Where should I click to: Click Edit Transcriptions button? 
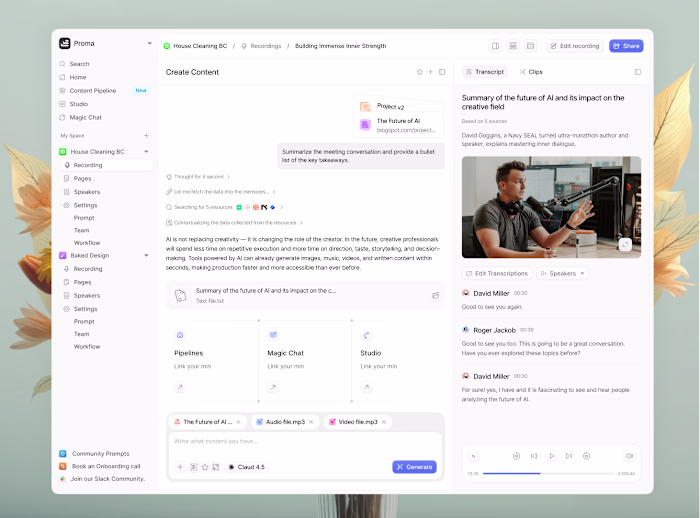pyautogui.click(x=497, y=273)
